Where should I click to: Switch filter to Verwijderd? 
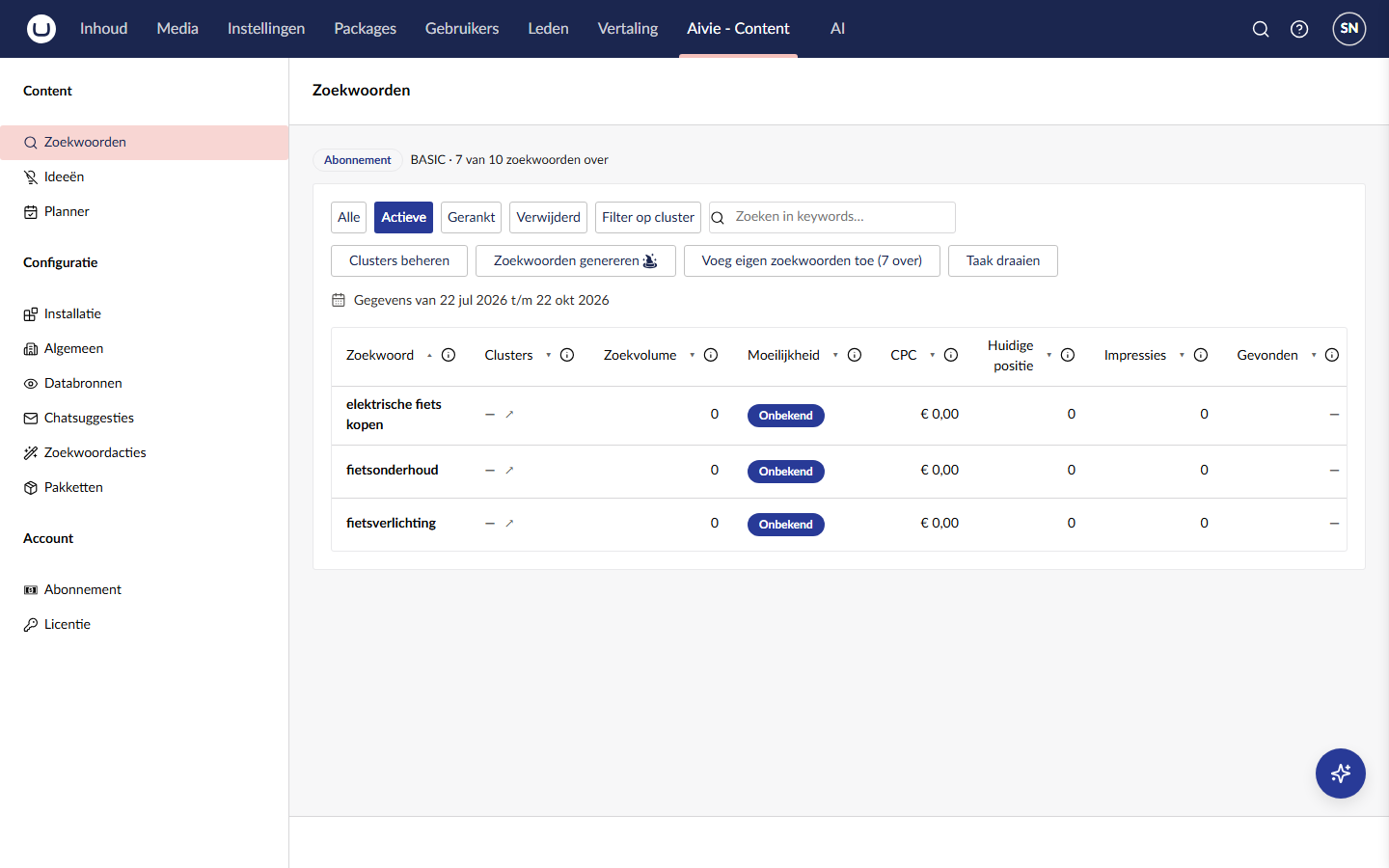point(549,217)
